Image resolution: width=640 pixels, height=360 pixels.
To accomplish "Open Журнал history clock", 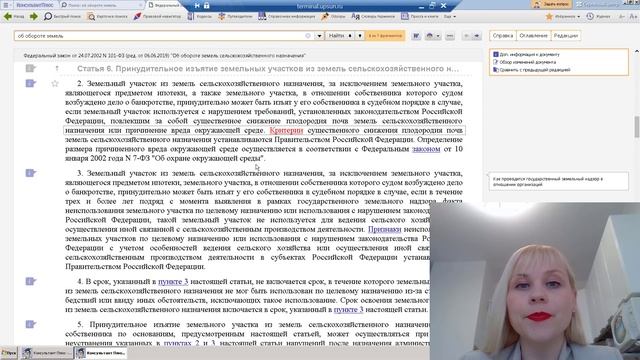I will coord(598,16).
